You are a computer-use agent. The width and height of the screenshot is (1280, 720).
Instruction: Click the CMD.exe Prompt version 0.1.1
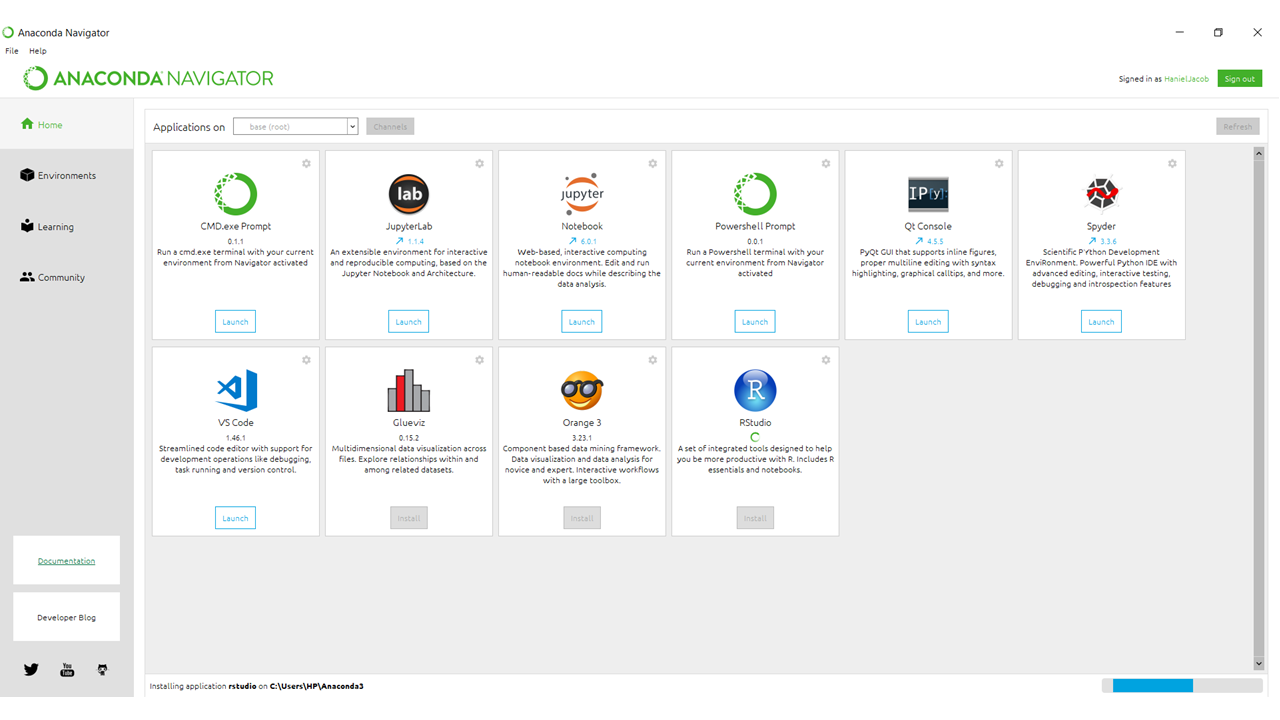[x=236, y=242]
